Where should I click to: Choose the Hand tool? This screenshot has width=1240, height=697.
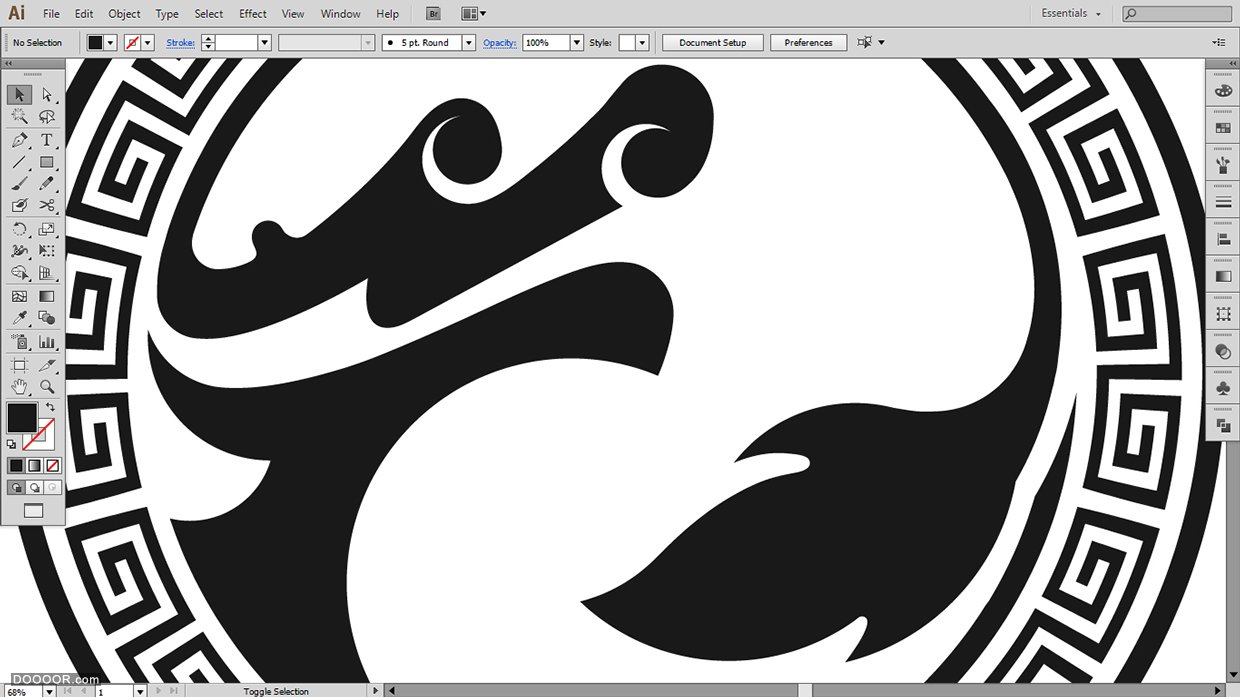[19, 387]
